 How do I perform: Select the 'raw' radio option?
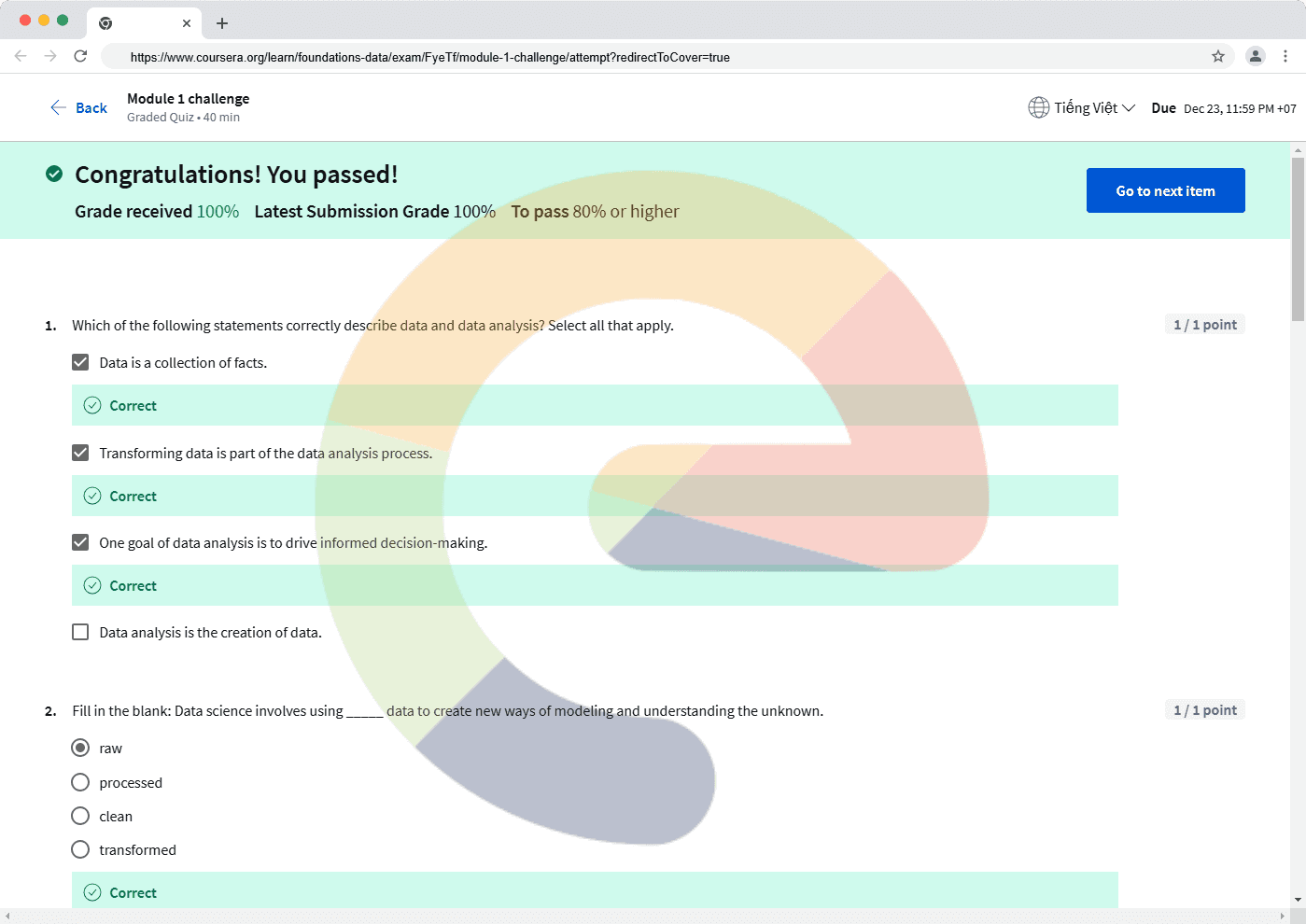[x=80, y=748]
